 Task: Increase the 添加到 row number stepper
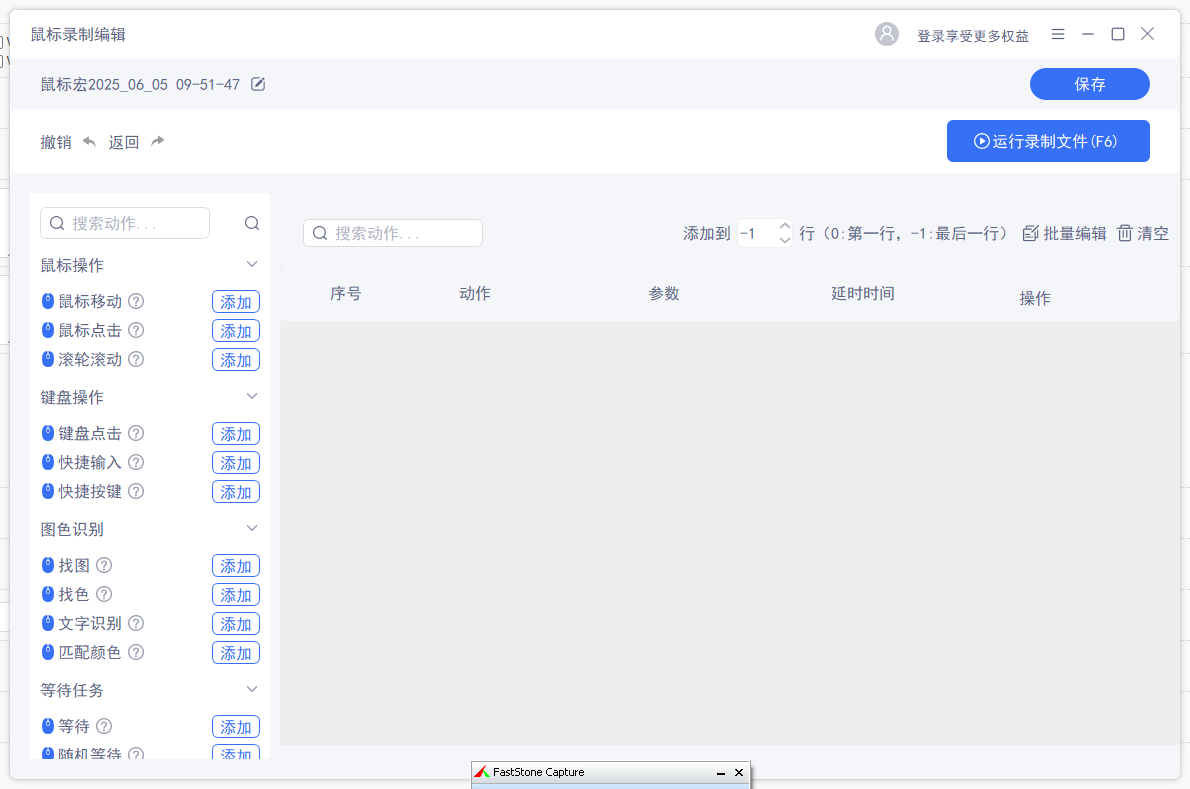(785, 227)
